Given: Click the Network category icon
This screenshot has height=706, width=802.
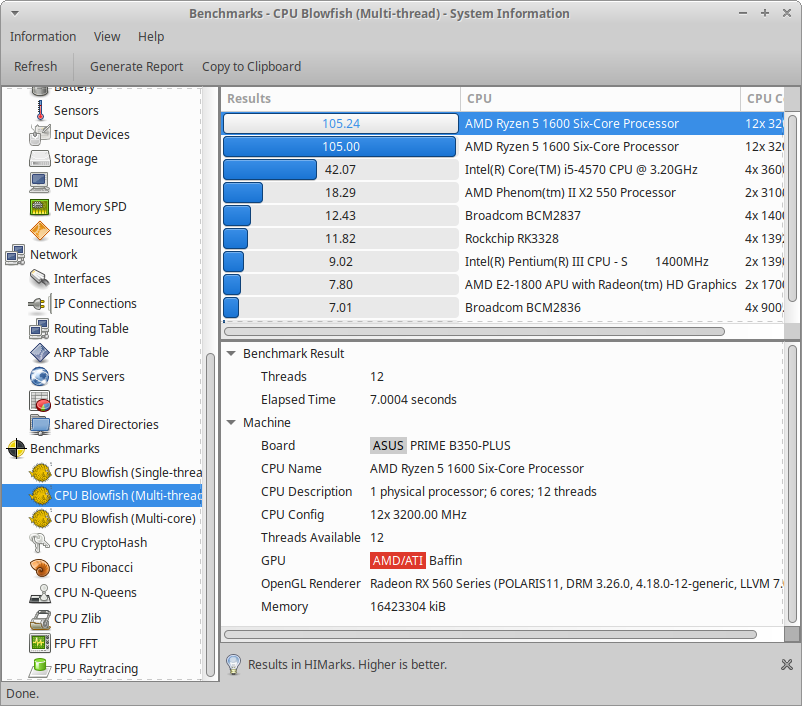Looking at the screenshot, I should [x=15, y=255].
